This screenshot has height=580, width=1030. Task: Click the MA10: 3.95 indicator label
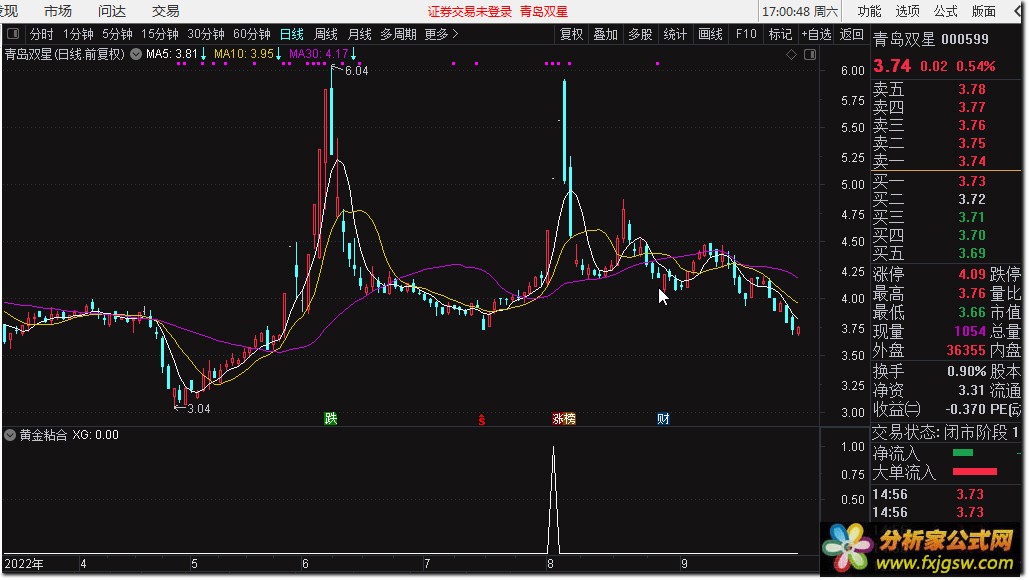[244, 54]
